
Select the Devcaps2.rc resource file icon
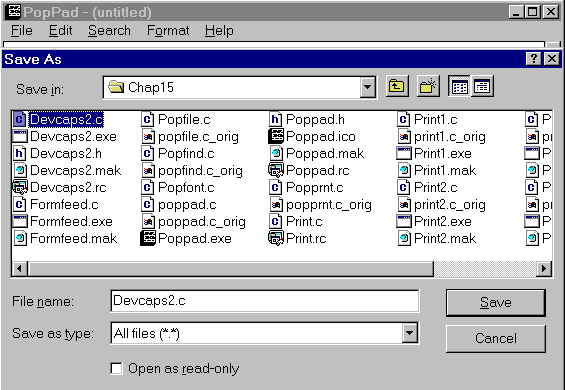[x=20, y=187]
